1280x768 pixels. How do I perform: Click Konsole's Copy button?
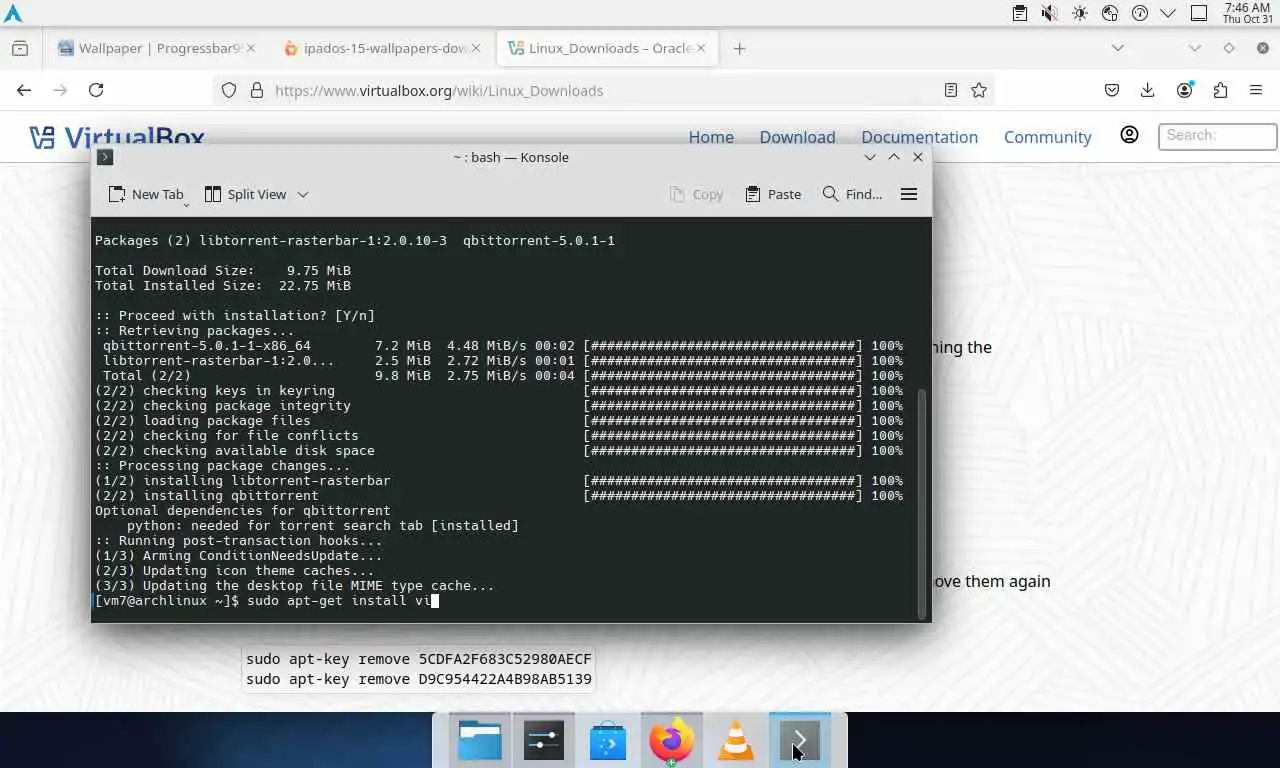click(696, 194)
